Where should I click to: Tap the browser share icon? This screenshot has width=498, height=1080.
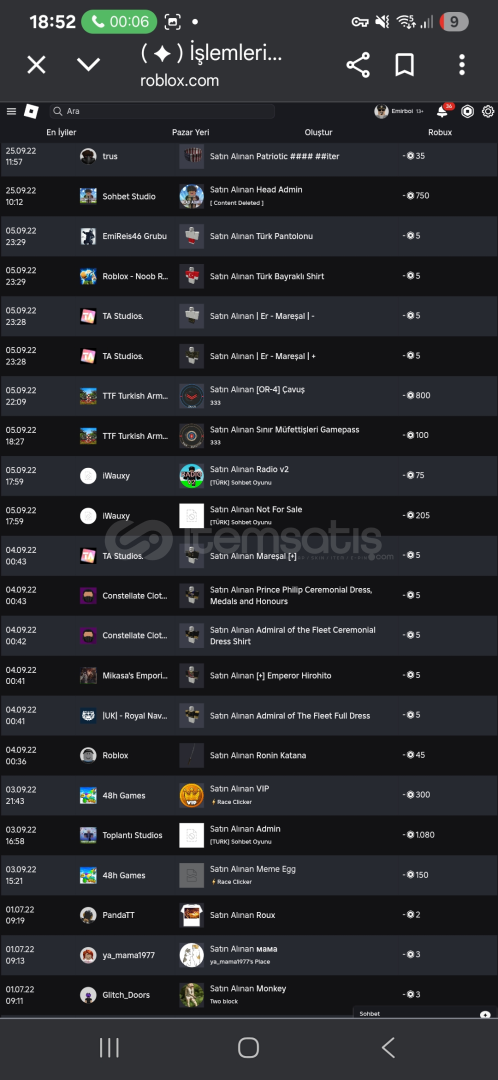(357, 65)
